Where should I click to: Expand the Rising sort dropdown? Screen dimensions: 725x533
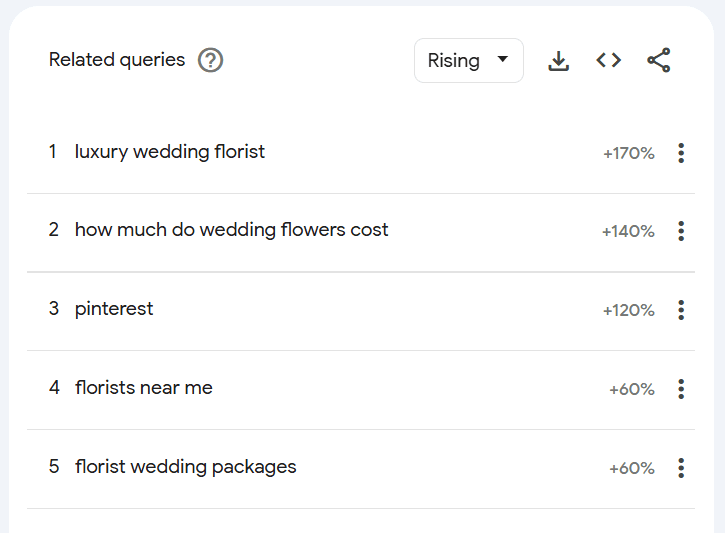point(469,61)
